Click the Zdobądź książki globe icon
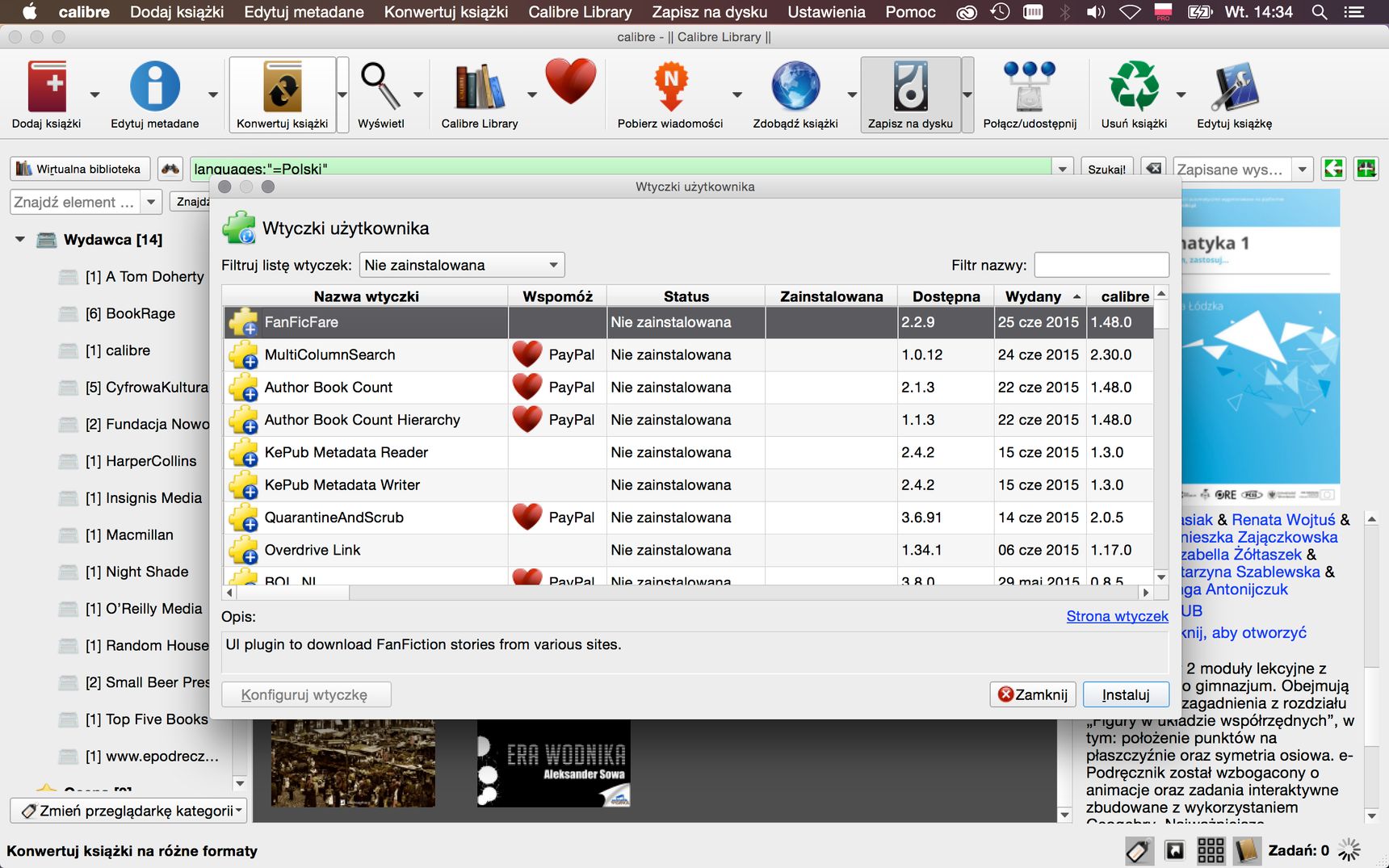 tap(795, 86)
